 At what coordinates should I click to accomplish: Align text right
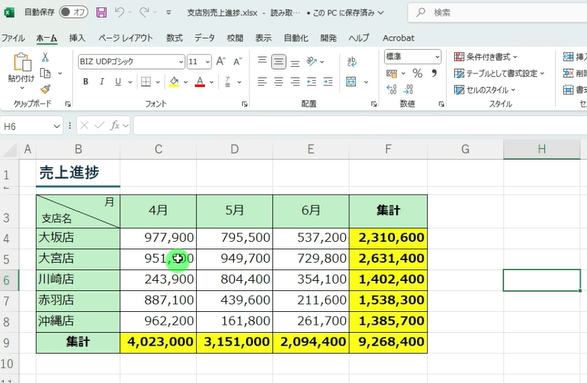[x=295, y=82]
